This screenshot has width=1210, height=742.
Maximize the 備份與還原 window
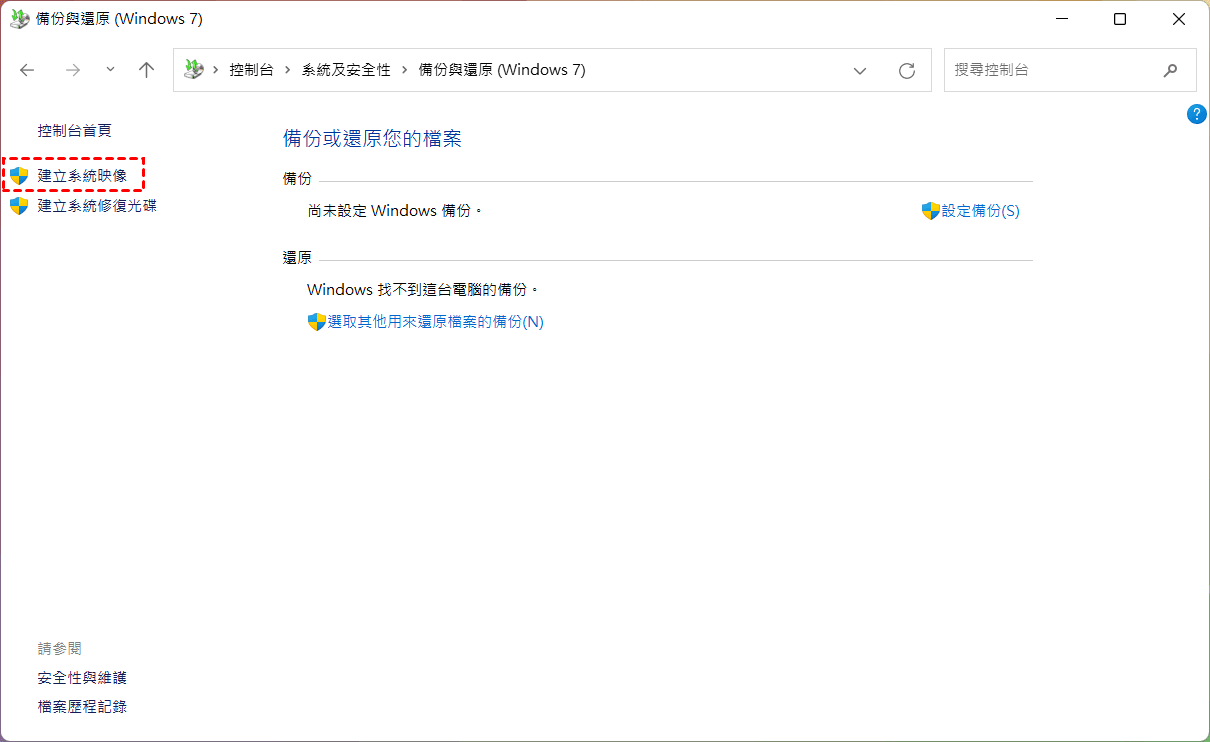click(x=1120, y=19)
